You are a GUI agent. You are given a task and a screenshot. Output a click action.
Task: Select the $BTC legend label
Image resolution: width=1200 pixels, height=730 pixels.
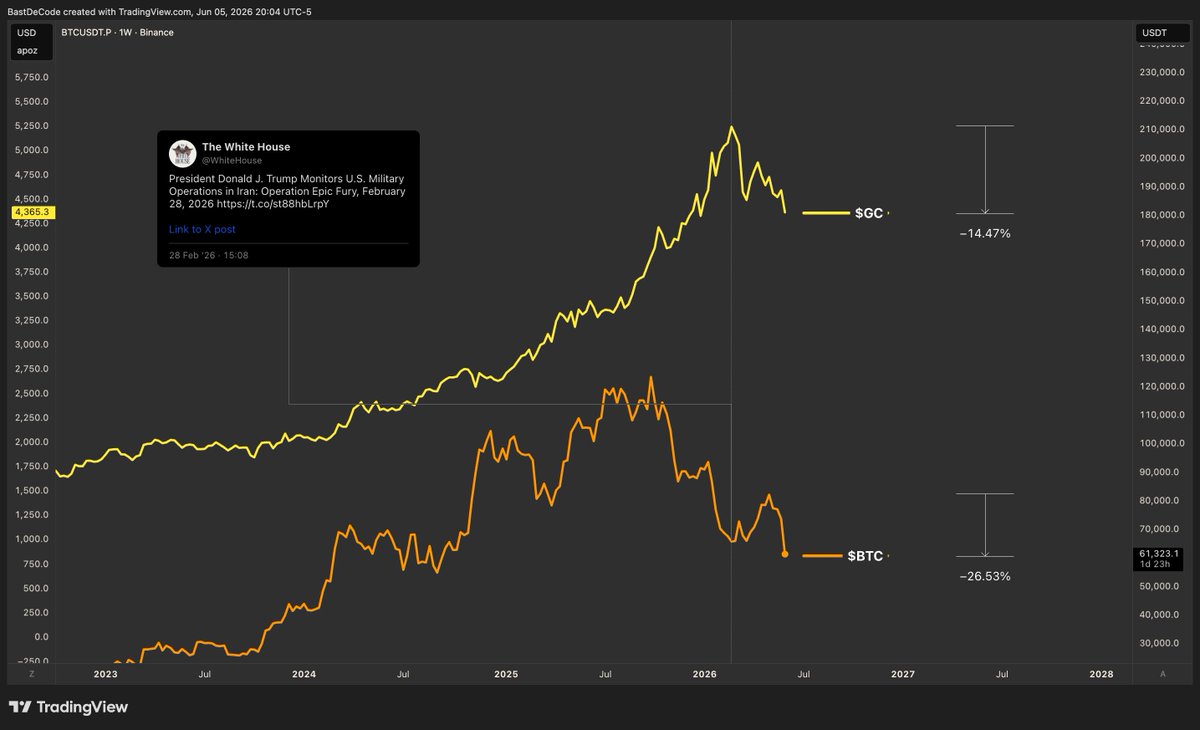click(866, 555)
